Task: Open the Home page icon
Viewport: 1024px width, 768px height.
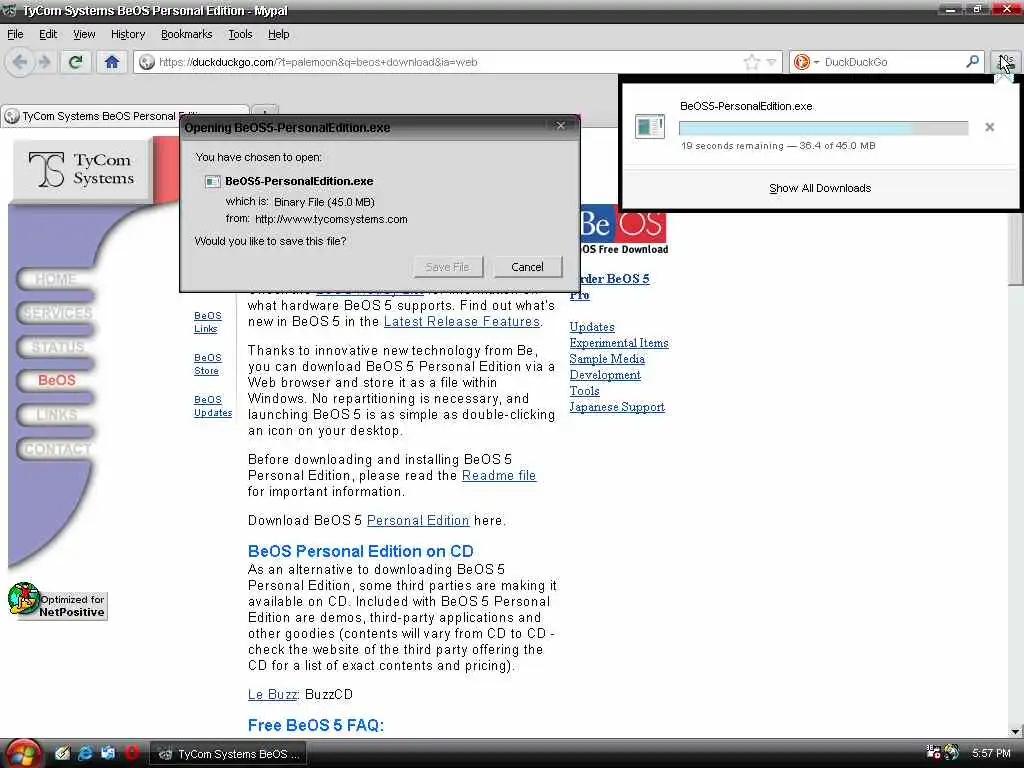Action: (x=112, y=62)
